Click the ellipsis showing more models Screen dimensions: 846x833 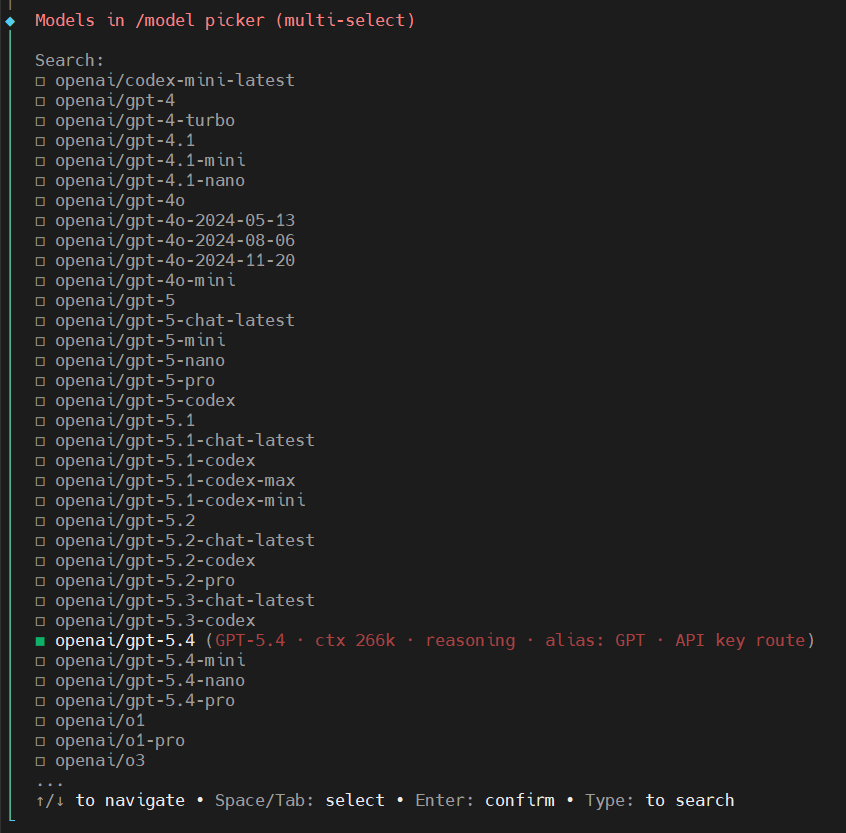(x=50, y=781)
